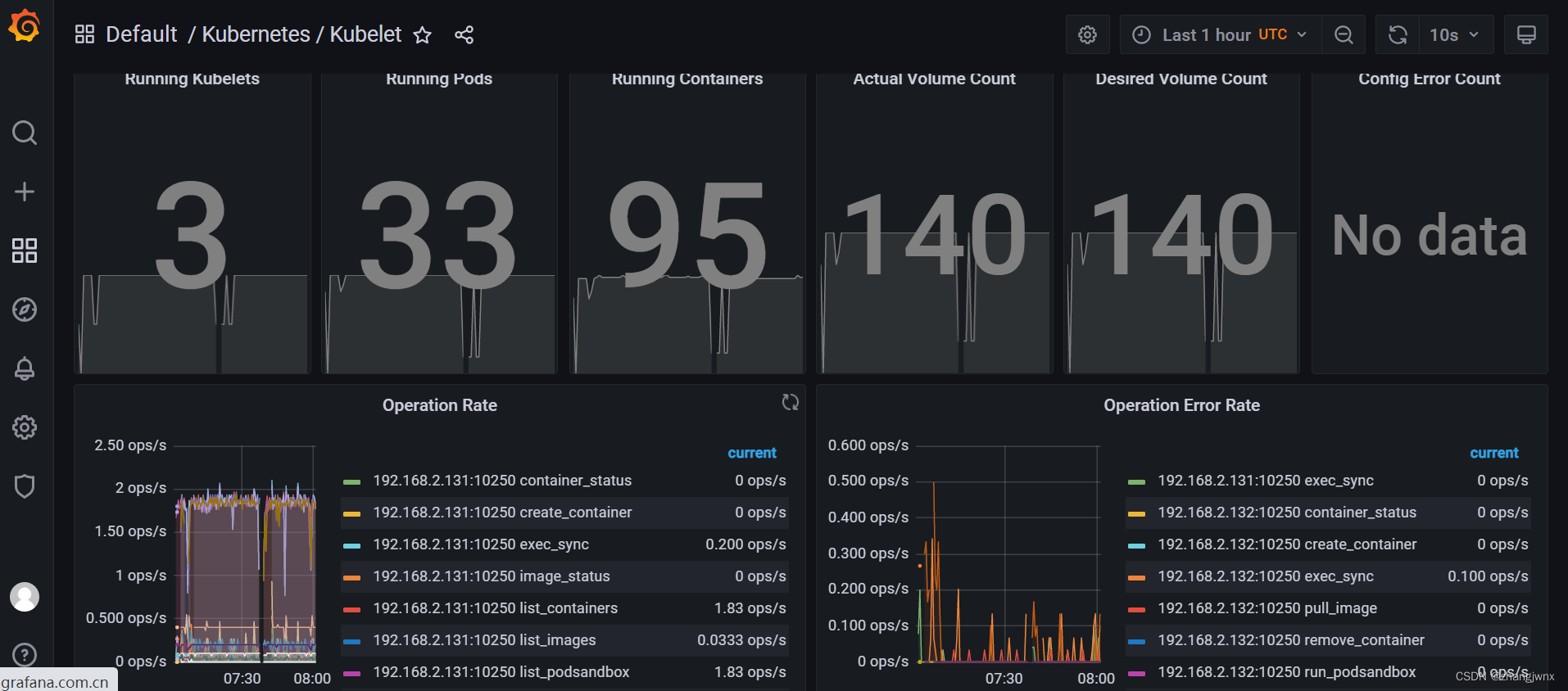Open the Grafana home logo

(25, 26)
